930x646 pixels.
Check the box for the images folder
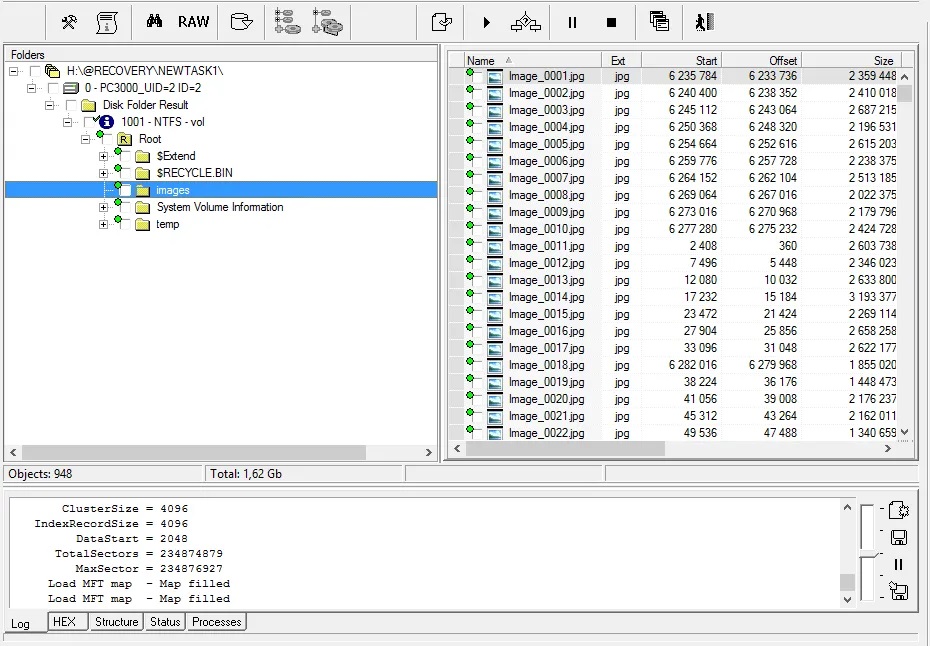point(125,190)
